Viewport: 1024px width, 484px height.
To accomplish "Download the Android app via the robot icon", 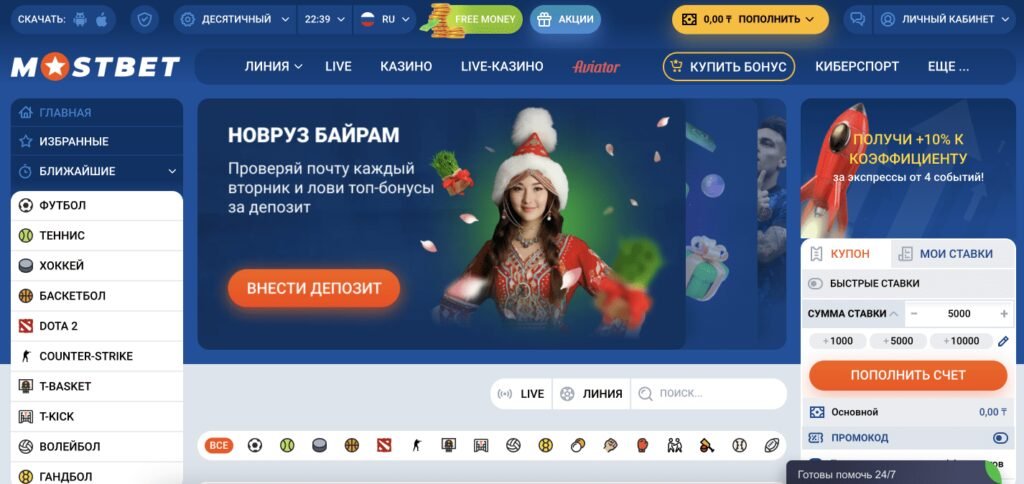I will (81, 20).
